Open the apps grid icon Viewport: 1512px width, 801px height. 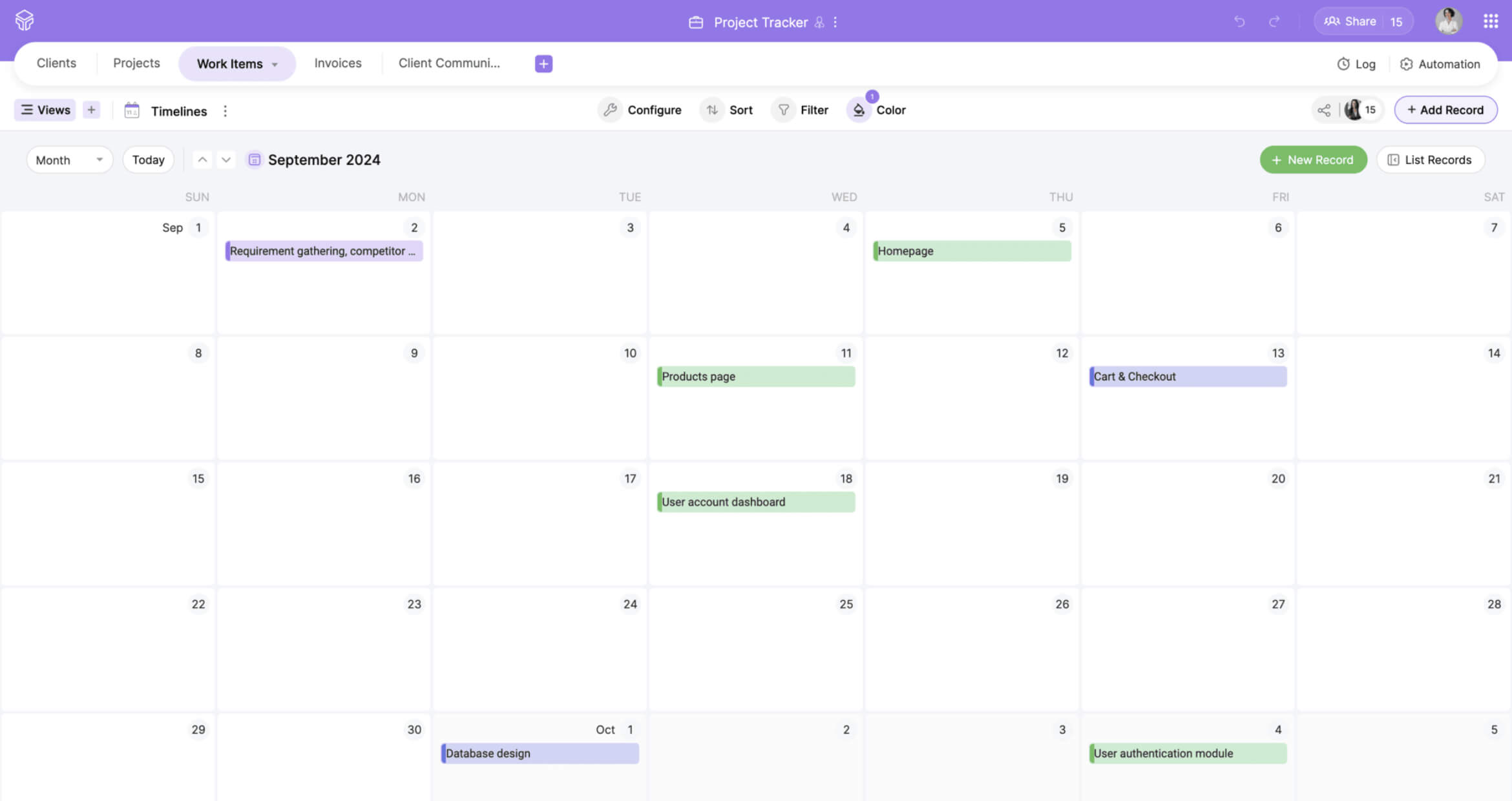(x=1491, y=22)
